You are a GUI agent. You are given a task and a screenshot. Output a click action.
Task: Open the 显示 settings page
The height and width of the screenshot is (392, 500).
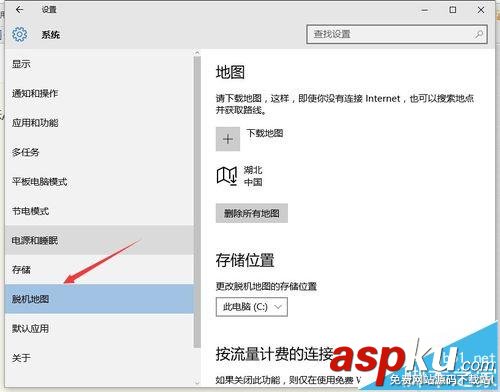click(99, 64)
